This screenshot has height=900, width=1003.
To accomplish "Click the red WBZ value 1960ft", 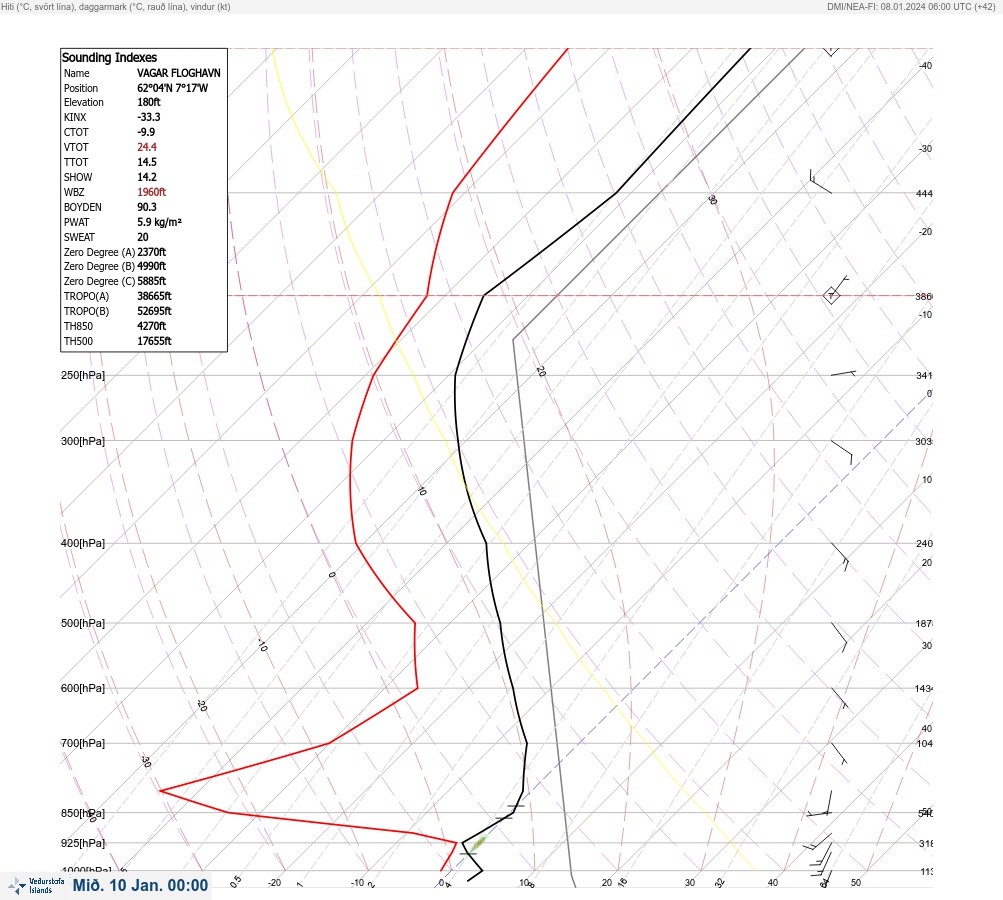I will tap(151, 192).
